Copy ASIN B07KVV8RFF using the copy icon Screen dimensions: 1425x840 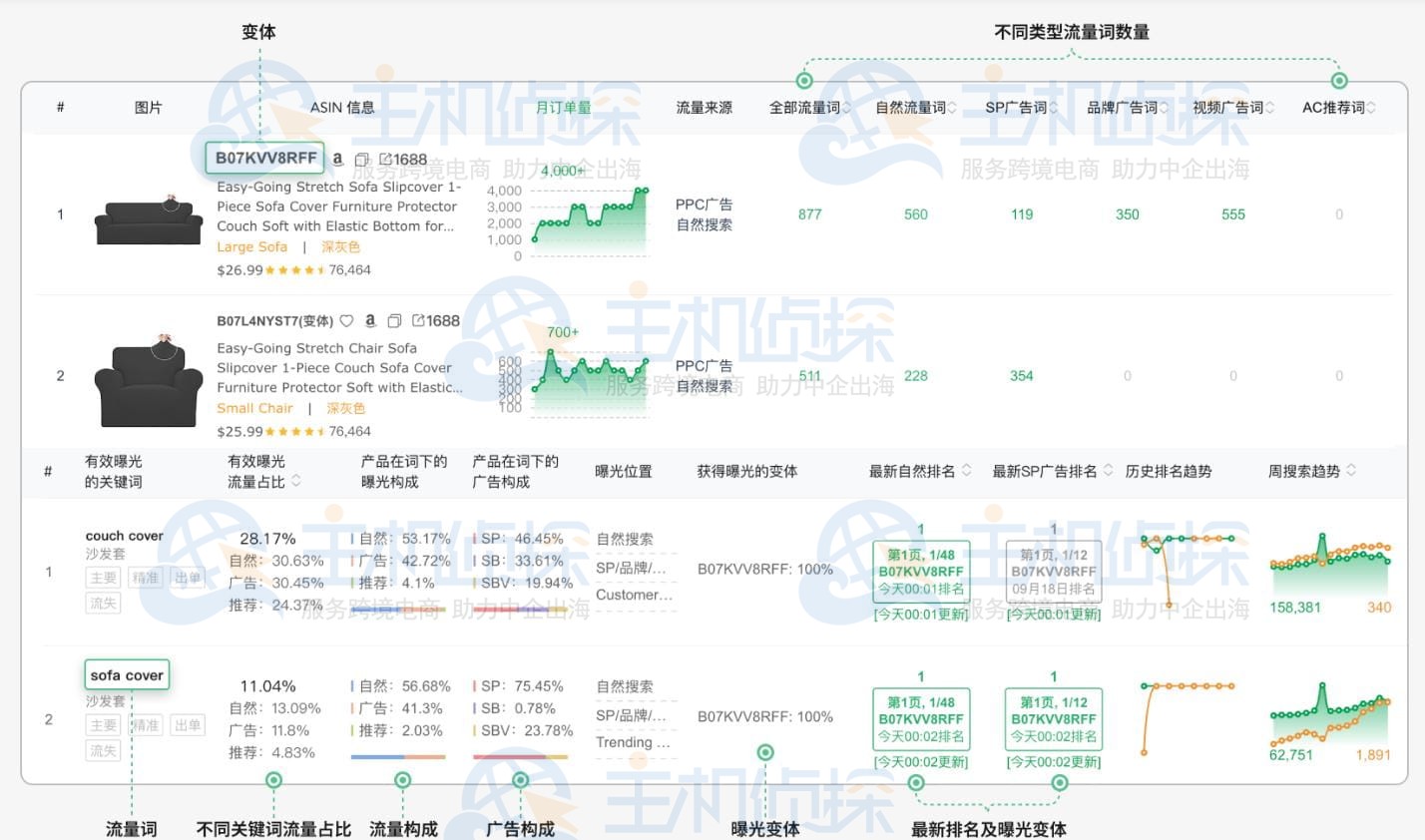[x=360, y=158]
